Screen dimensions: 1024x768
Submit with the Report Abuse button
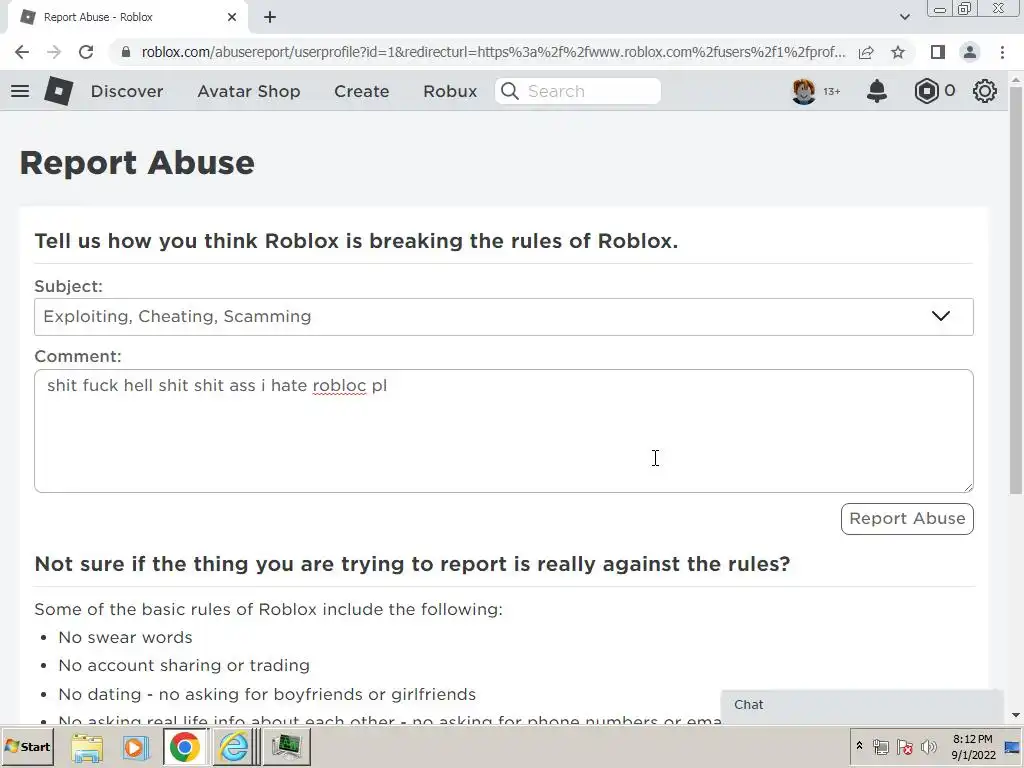[x=906, y=519]
